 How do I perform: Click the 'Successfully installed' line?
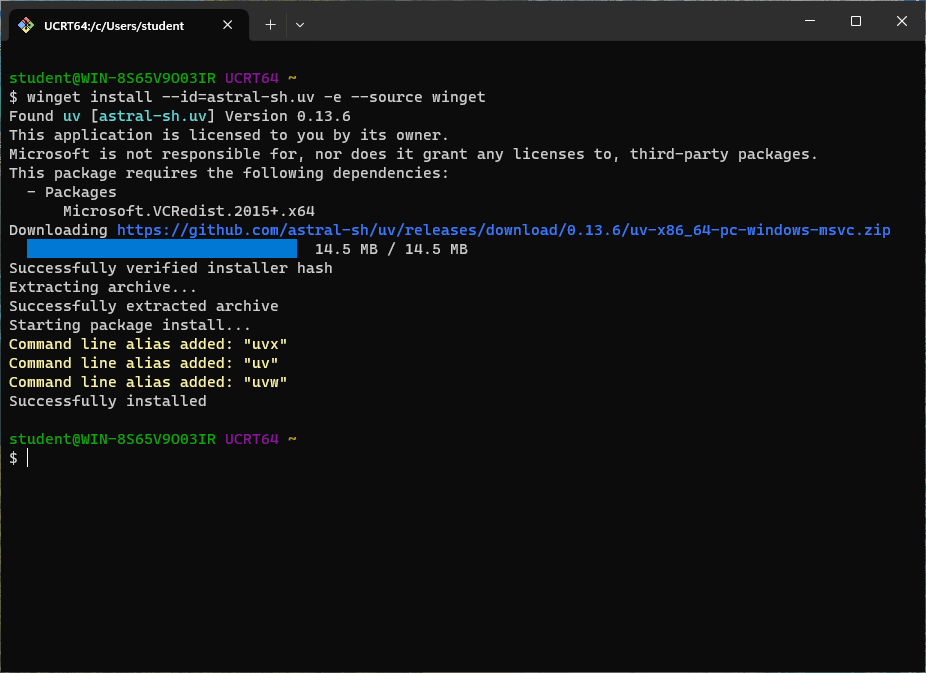[x=107, y=401]
